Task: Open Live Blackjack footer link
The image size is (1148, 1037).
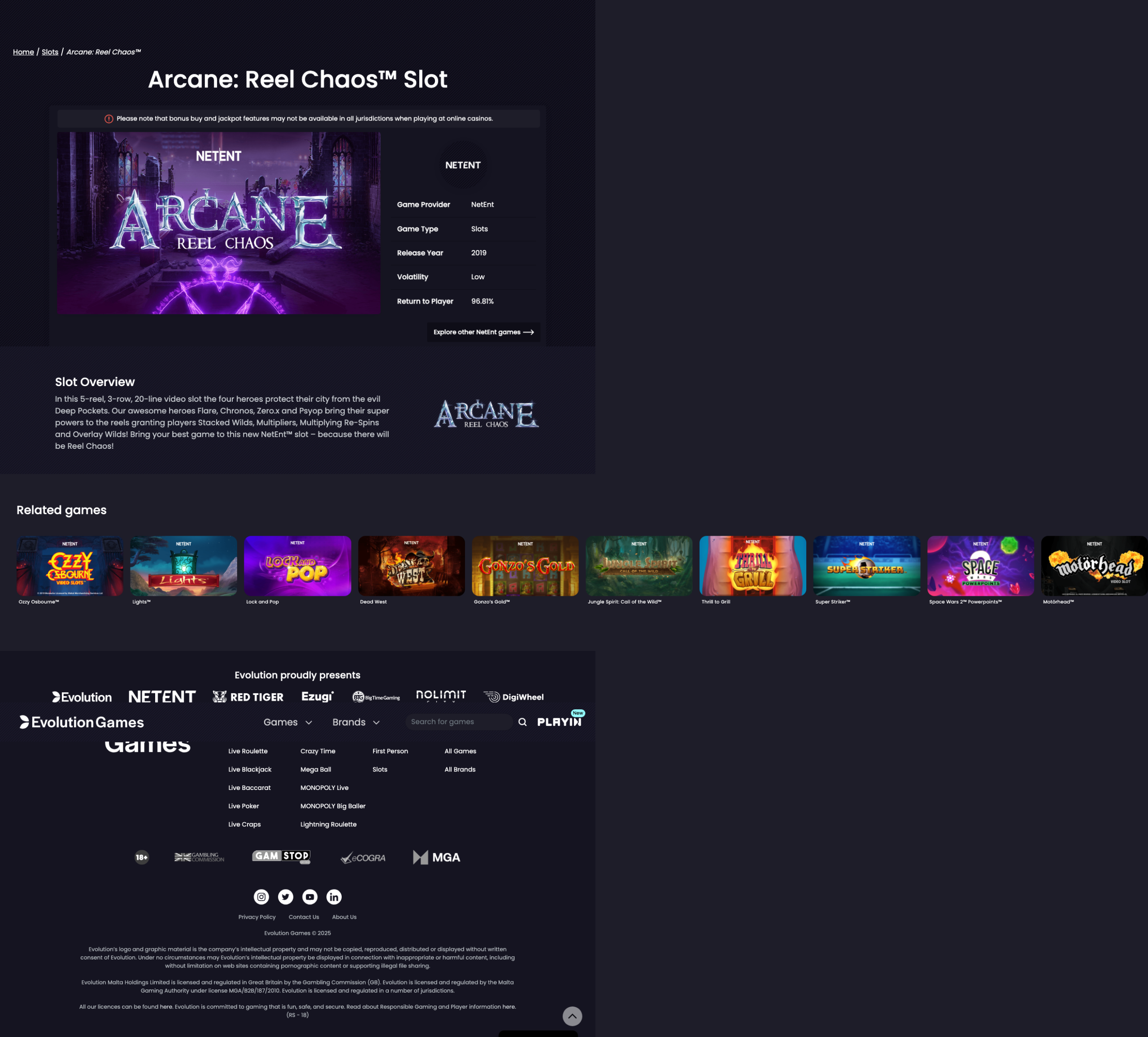Action: tap(250, 769)
